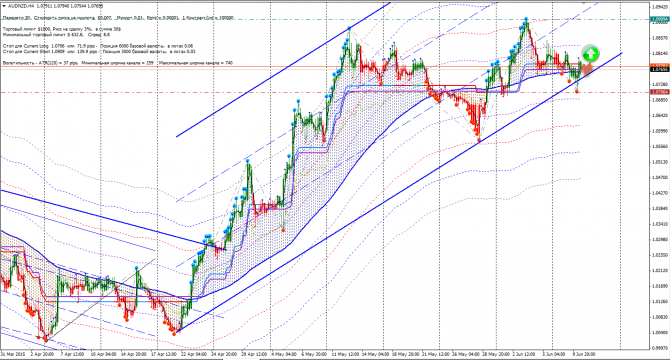Click the orange price label on the price axis
The height and width of the screenshot is (360, 670).
click(x=660, y=66)
